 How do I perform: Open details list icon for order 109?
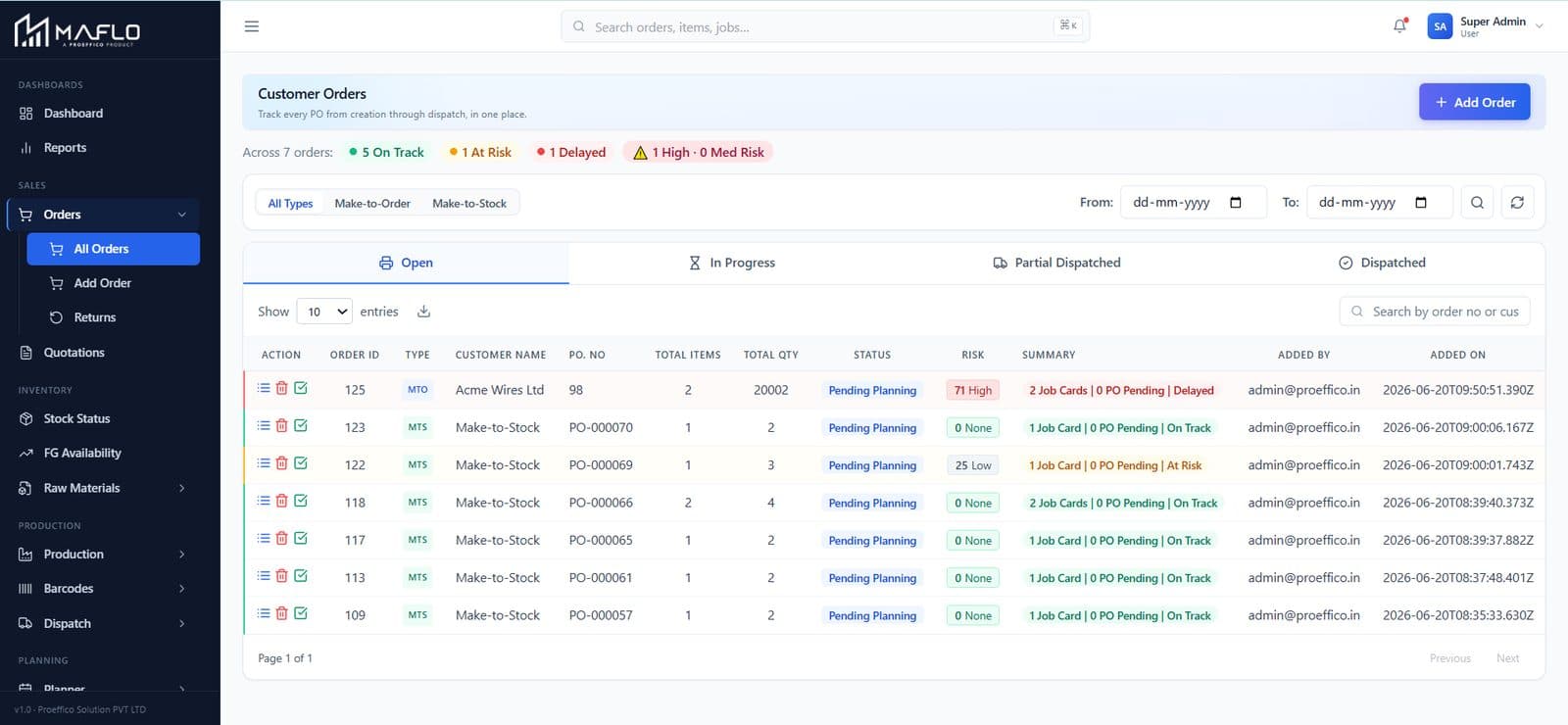point(264,613)
